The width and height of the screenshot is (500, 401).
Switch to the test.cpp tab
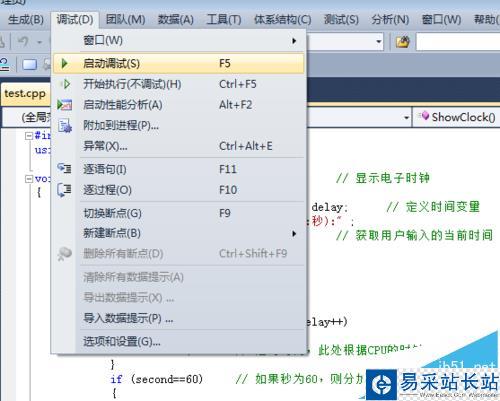(25, 94)
